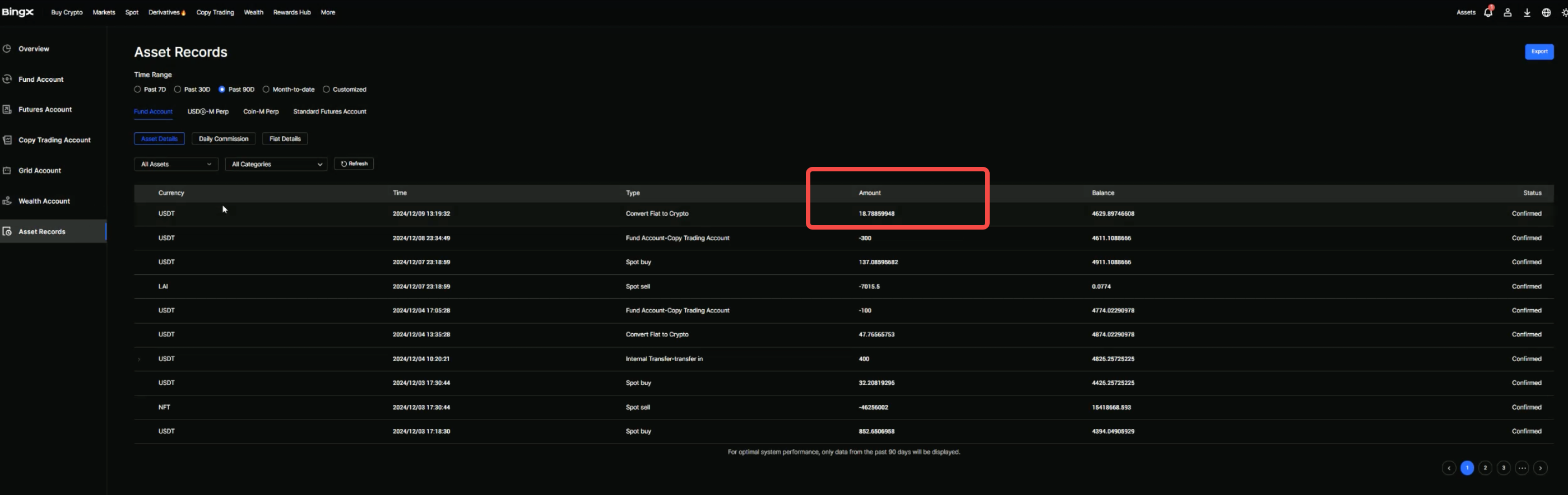1568x495 pixels.
Task: Open the All Categories dropdown
Action: (x=276, y=164)
